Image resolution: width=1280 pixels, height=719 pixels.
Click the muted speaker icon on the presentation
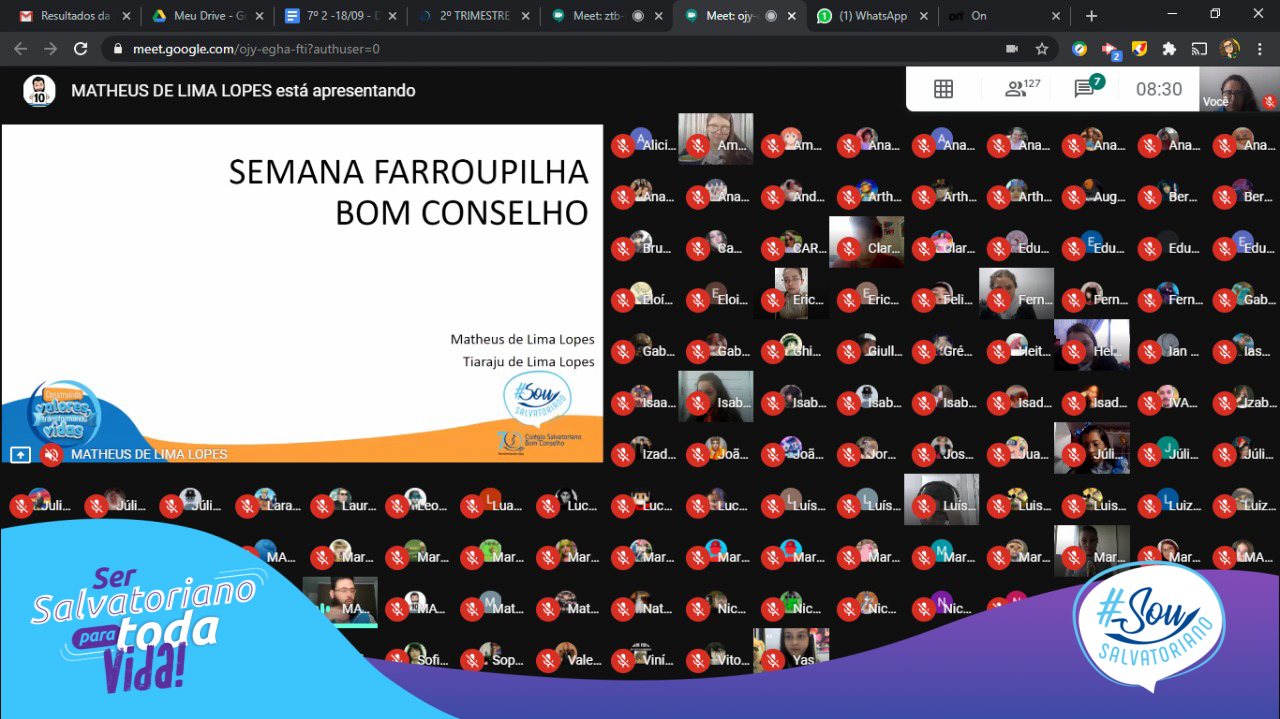(x=51, y=454)
